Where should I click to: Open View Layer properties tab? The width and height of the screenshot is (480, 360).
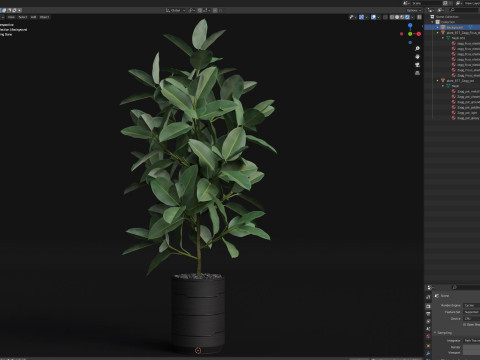pyautogui.click(x=428, y=321)
